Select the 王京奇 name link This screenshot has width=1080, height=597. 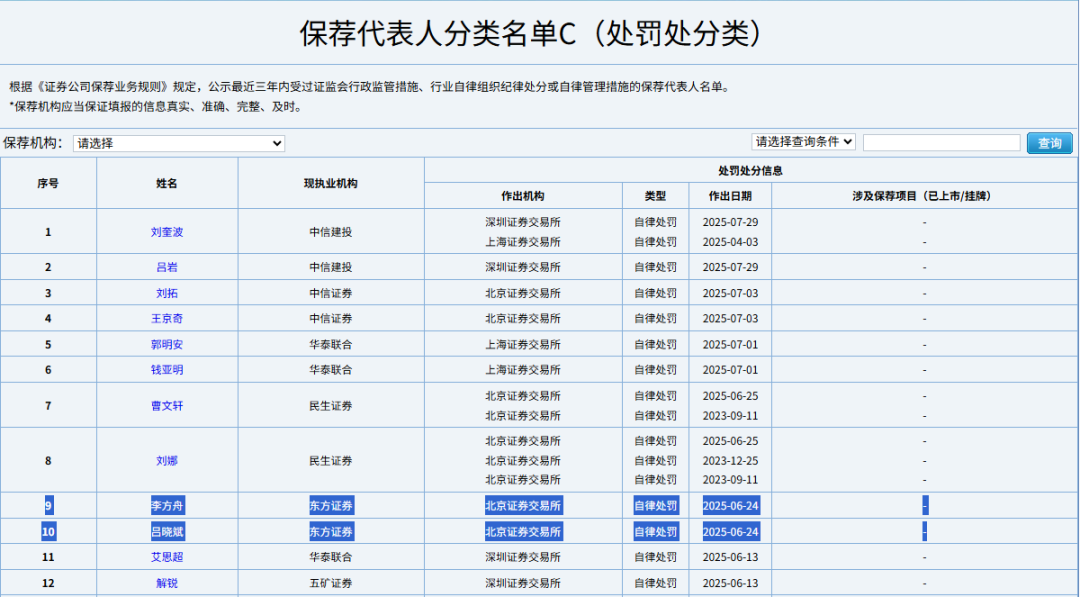167,318
